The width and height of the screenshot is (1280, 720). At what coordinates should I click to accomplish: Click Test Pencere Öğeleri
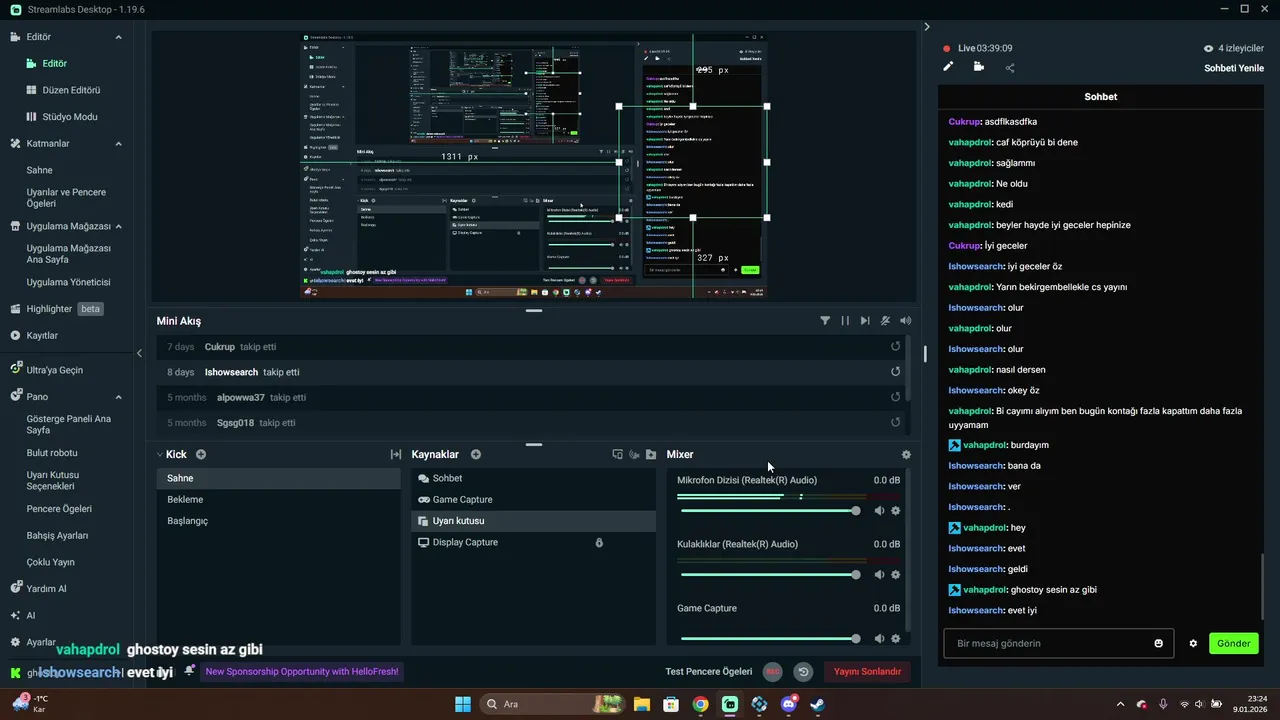point(708,672)
